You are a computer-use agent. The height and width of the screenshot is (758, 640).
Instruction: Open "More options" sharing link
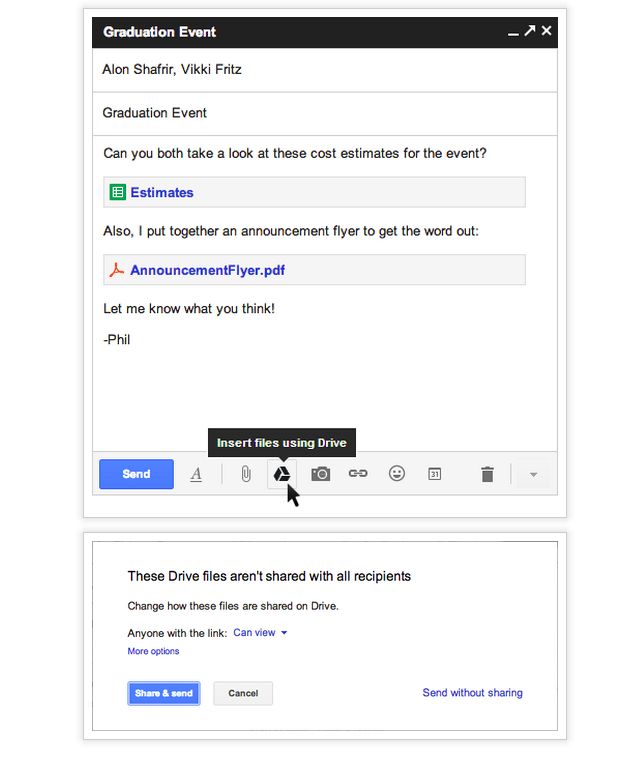tap(153, 652)
